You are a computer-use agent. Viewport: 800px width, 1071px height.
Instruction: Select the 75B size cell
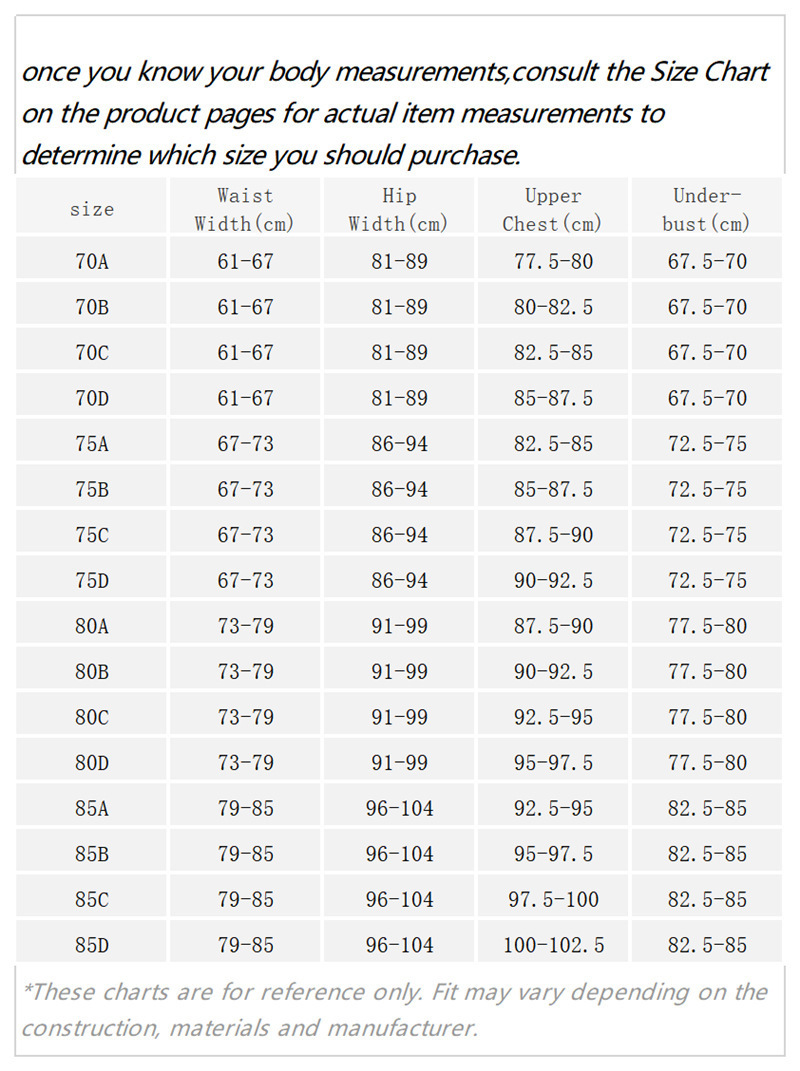(91, 490)
